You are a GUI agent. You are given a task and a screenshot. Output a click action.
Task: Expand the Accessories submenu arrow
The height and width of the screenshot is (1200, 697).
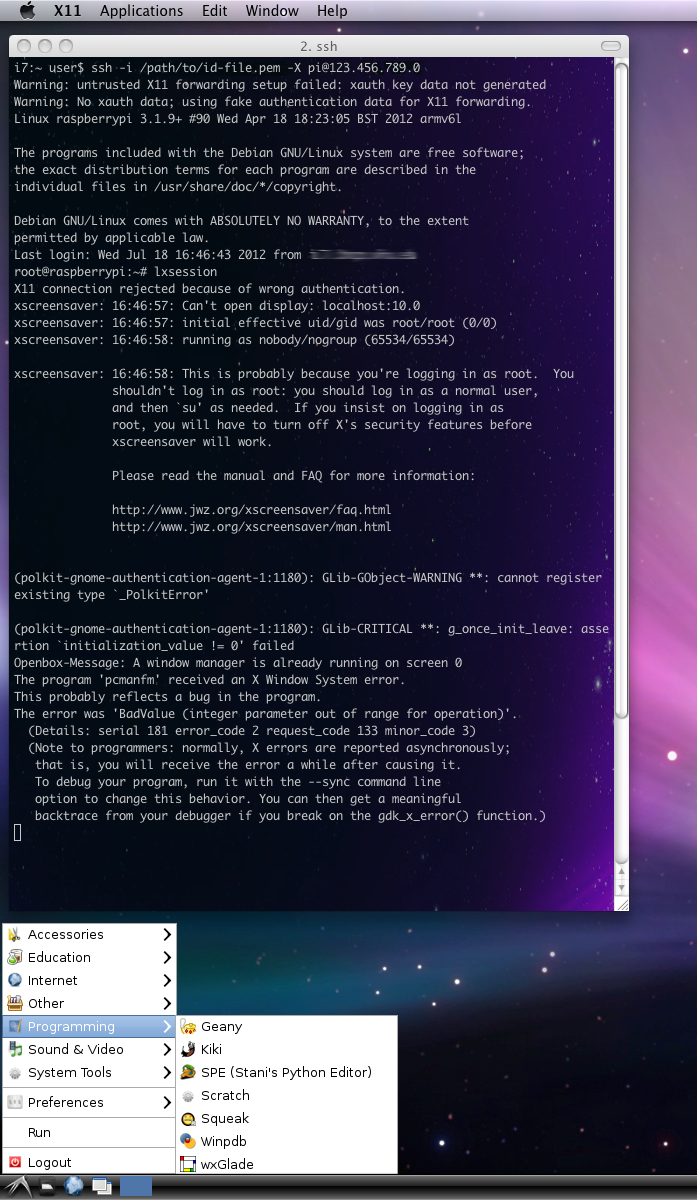167,934
